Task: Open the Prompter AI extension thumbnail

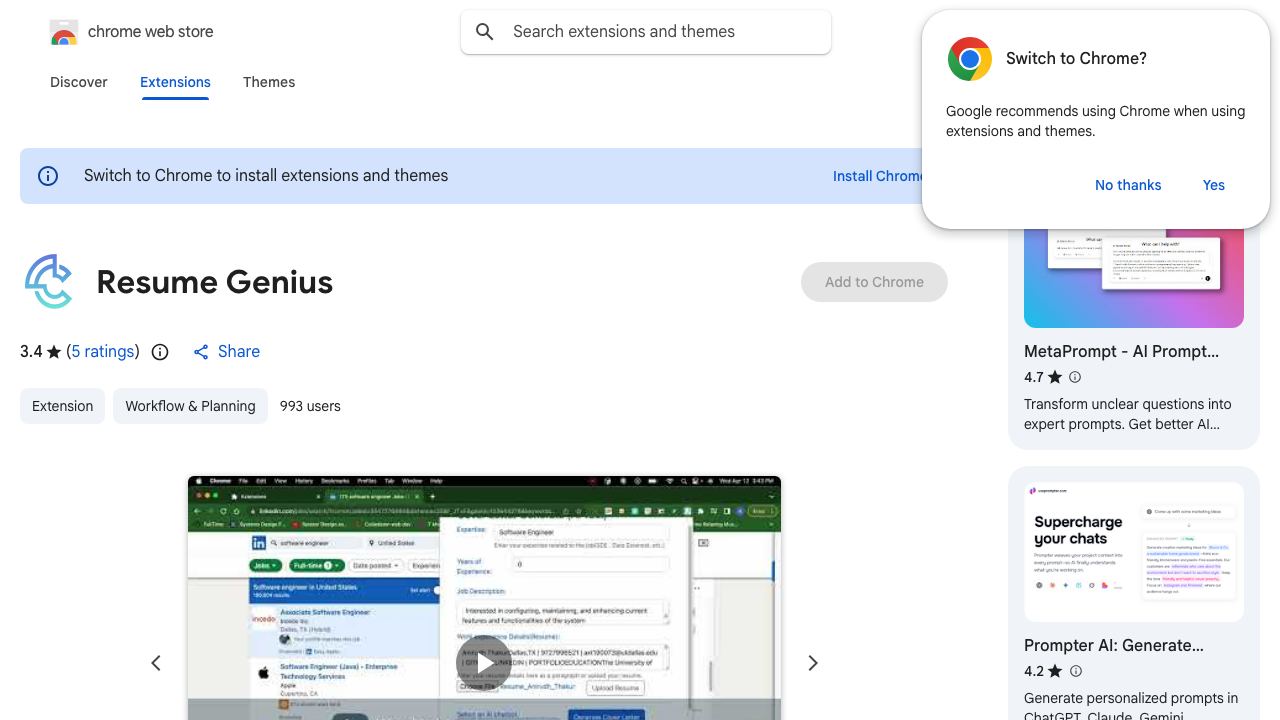Action: click(x=1134, y=552)
